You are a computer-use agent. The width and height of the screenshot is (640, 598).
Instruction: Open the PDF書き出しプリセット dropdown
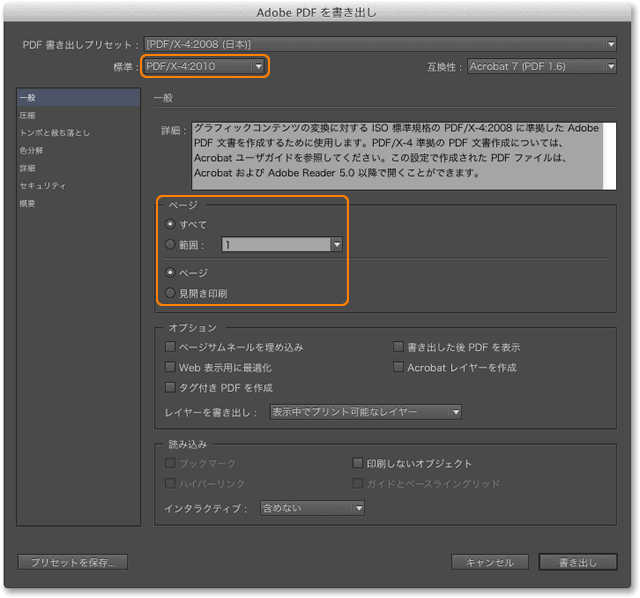[380, 44]
